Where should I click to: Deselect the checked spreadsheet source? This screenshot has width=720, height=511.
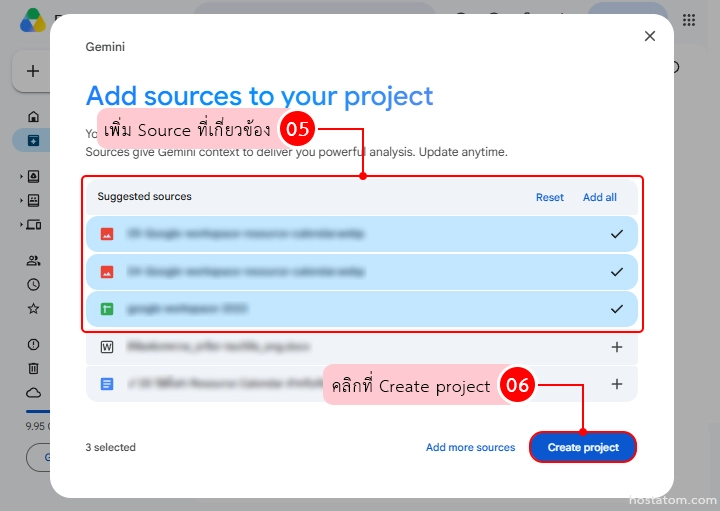tap(617, 309)
